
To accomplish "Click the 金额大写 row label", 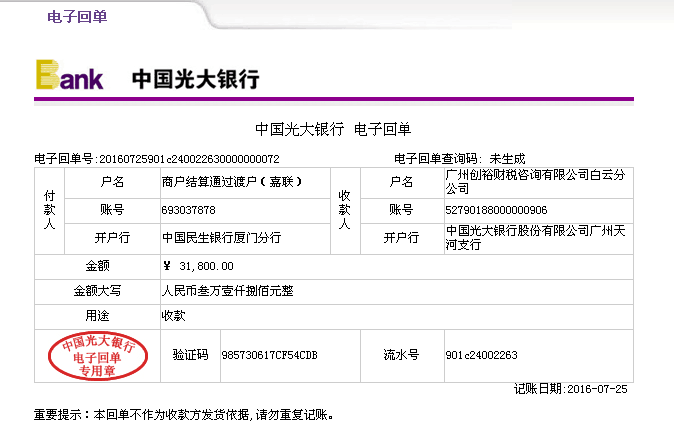I will [x=97, y=291].
